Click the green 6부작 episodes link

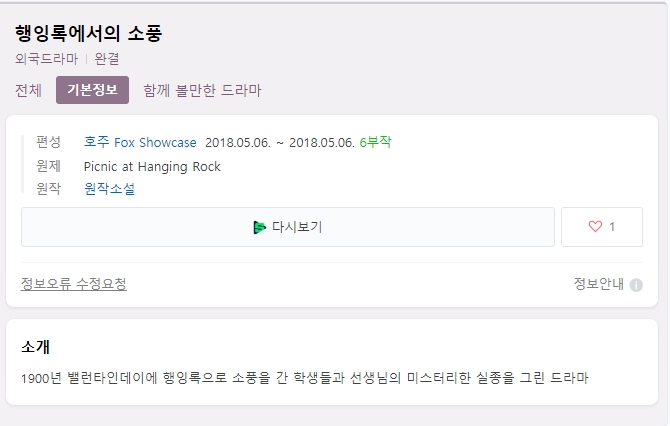376,142
